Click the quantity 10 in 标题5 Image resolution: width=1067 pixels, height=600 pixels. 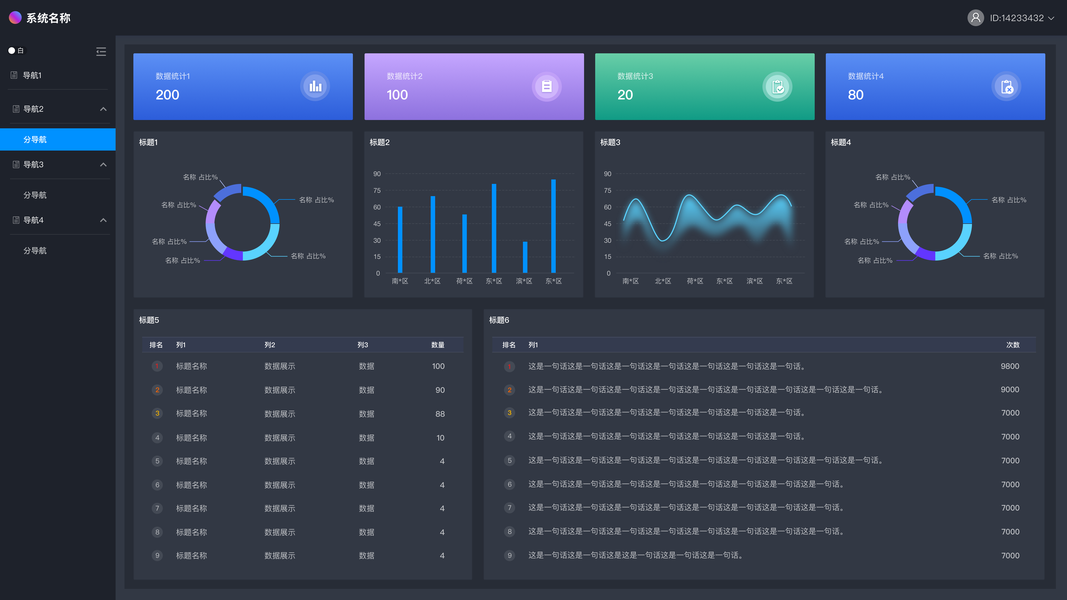(440, 438)
